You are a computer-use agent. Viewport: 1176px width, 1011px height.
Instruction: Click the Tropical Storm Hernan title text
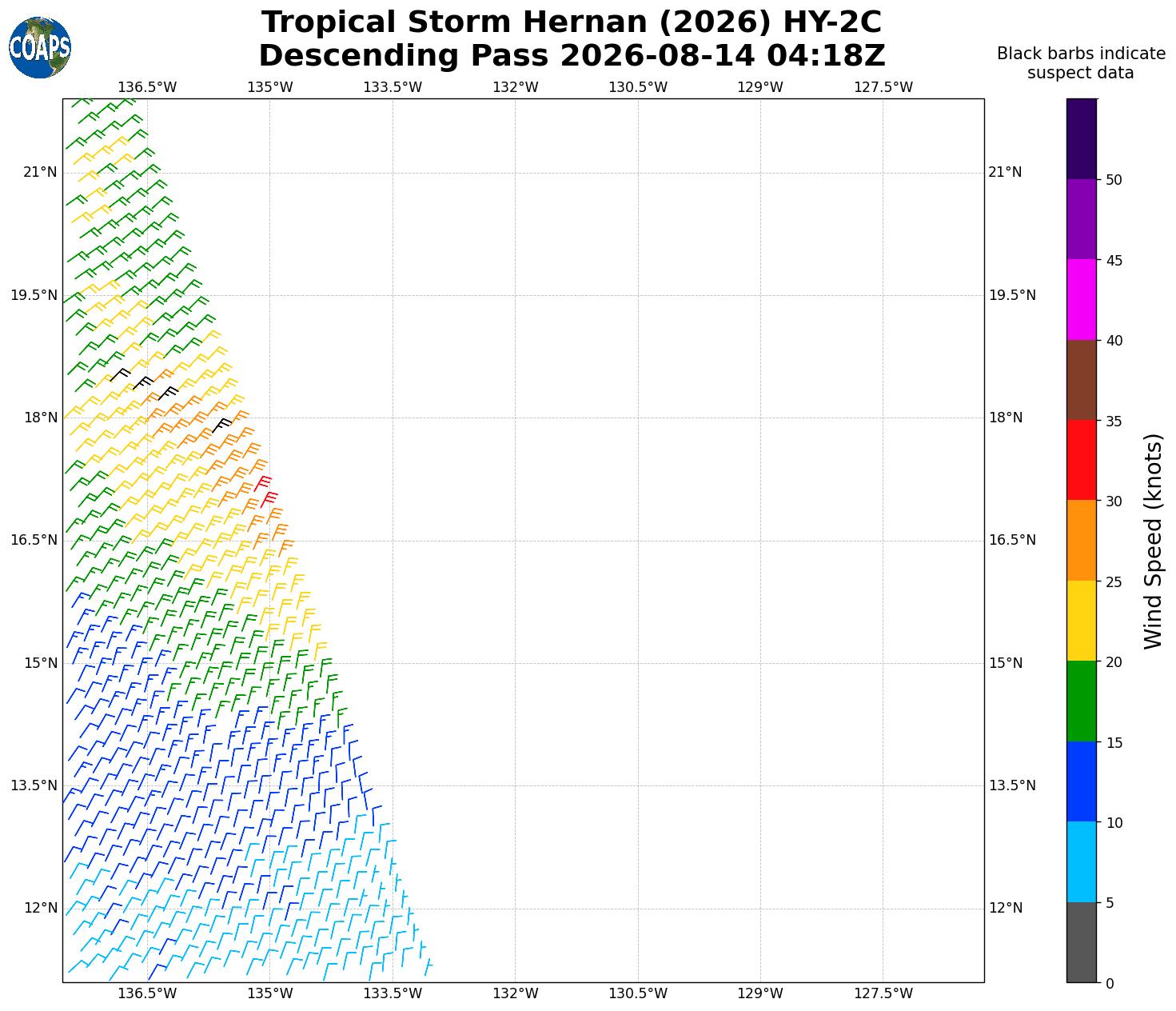(x=572, y=22)
